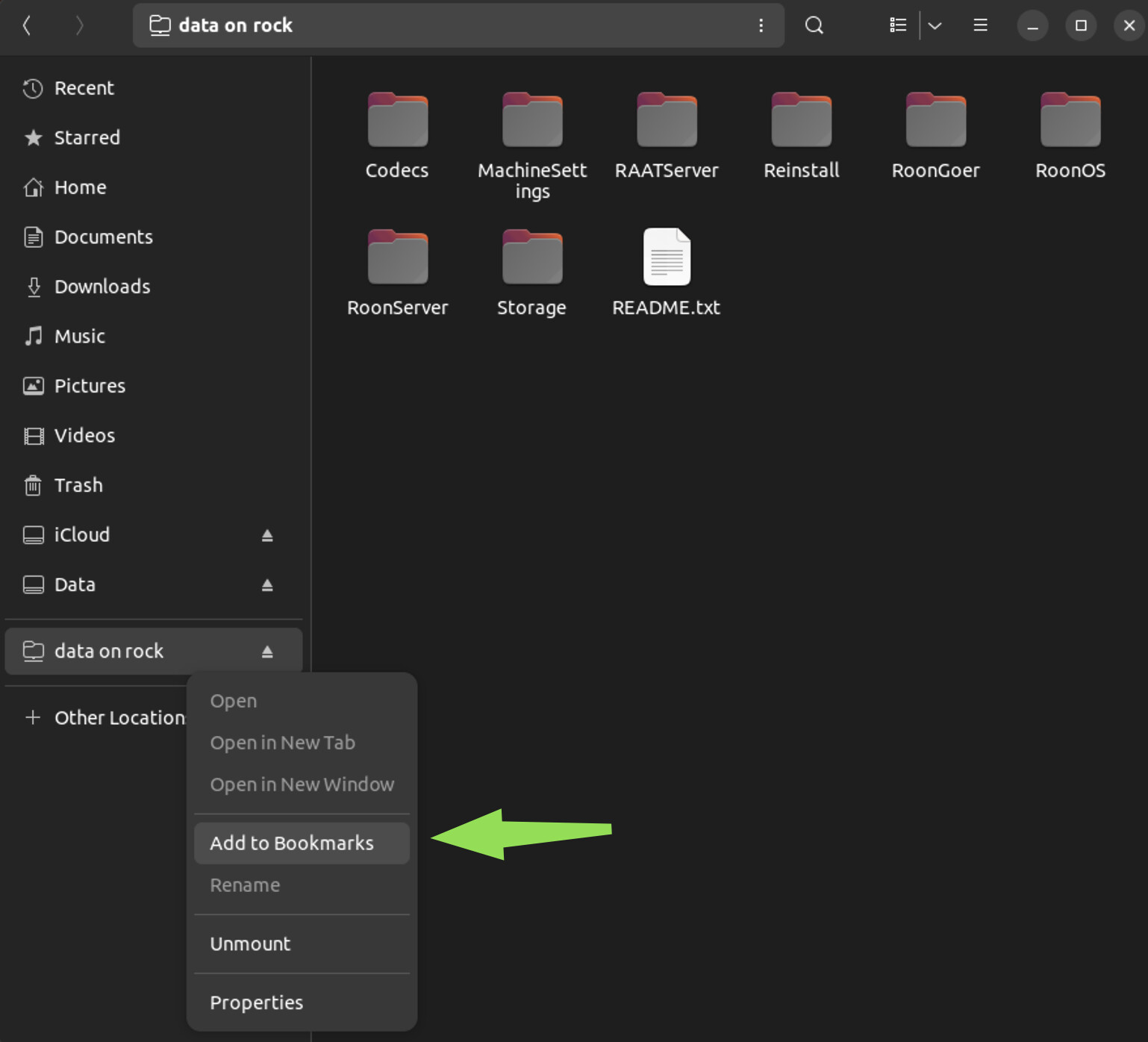The height and width of the screenshot is (1042, 1148).
Task: Open Trash in the sidebar
Action: click(x=78, y=485)
